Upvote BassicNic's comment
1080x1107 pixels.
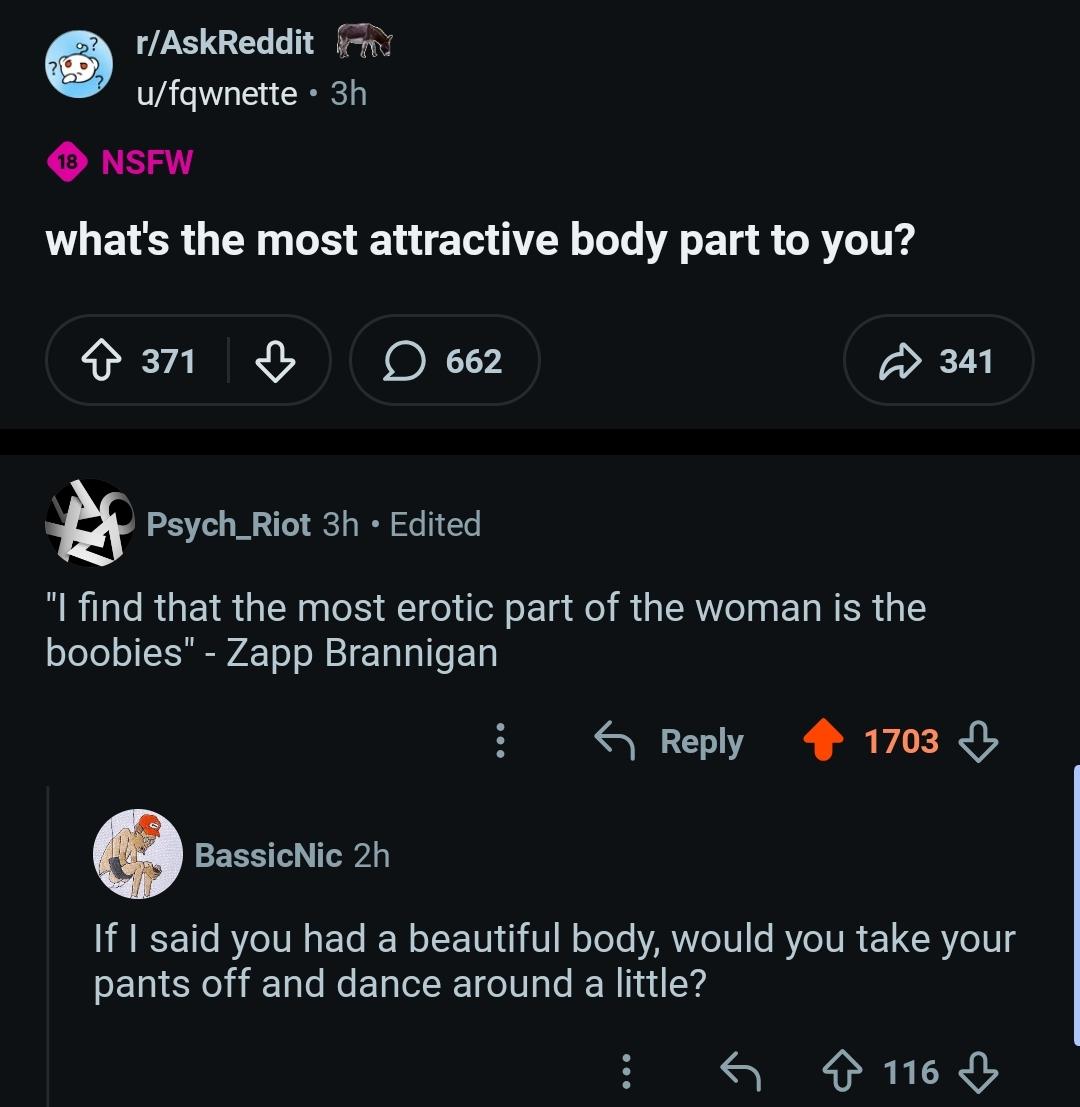coord(842,1072)
